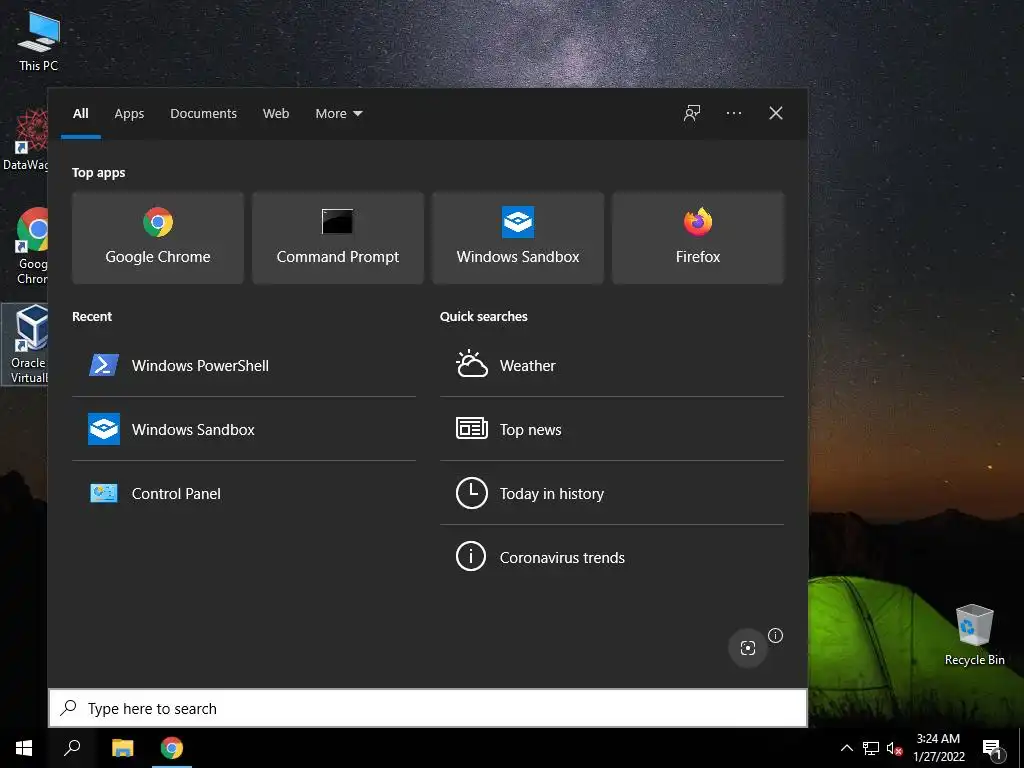This screenshot has height=768, width=1024.
Task: Switch to the Web tab
Action: pos(276,113)
